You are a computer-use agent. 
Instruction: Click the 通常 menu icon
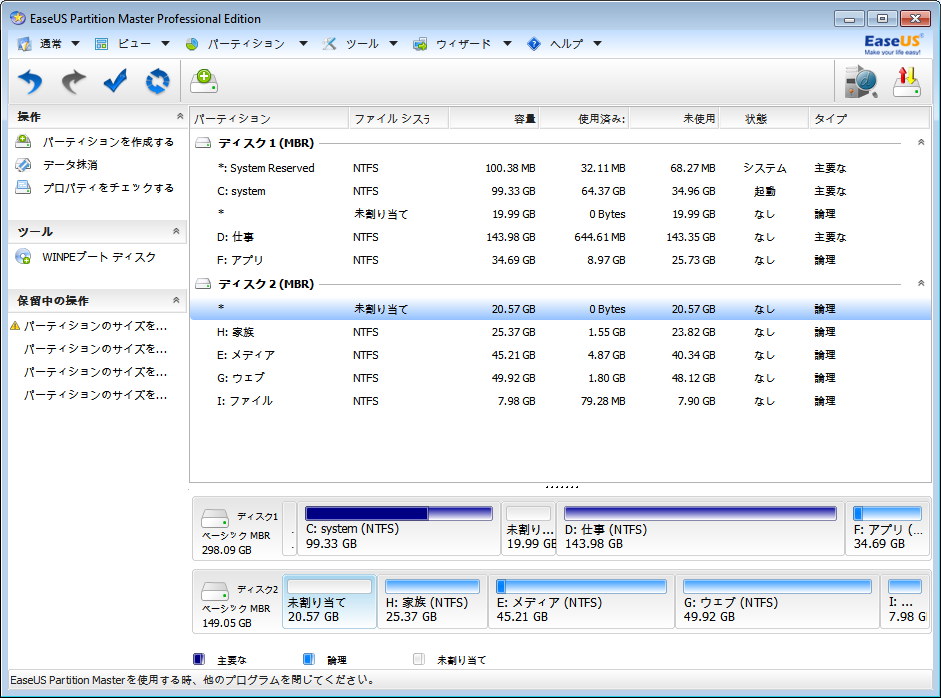pyautogui.click(x=24, y=44)
